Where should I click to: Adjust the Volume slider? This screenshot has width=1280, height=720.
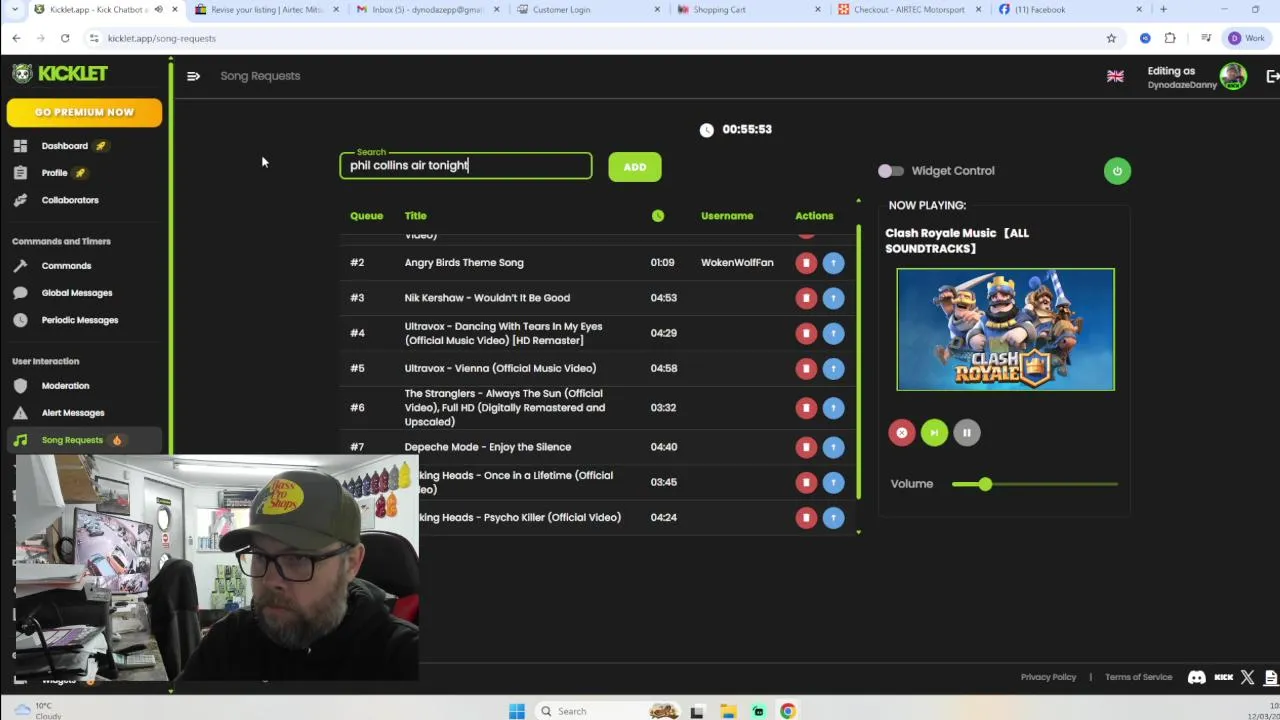[1034, 484]
